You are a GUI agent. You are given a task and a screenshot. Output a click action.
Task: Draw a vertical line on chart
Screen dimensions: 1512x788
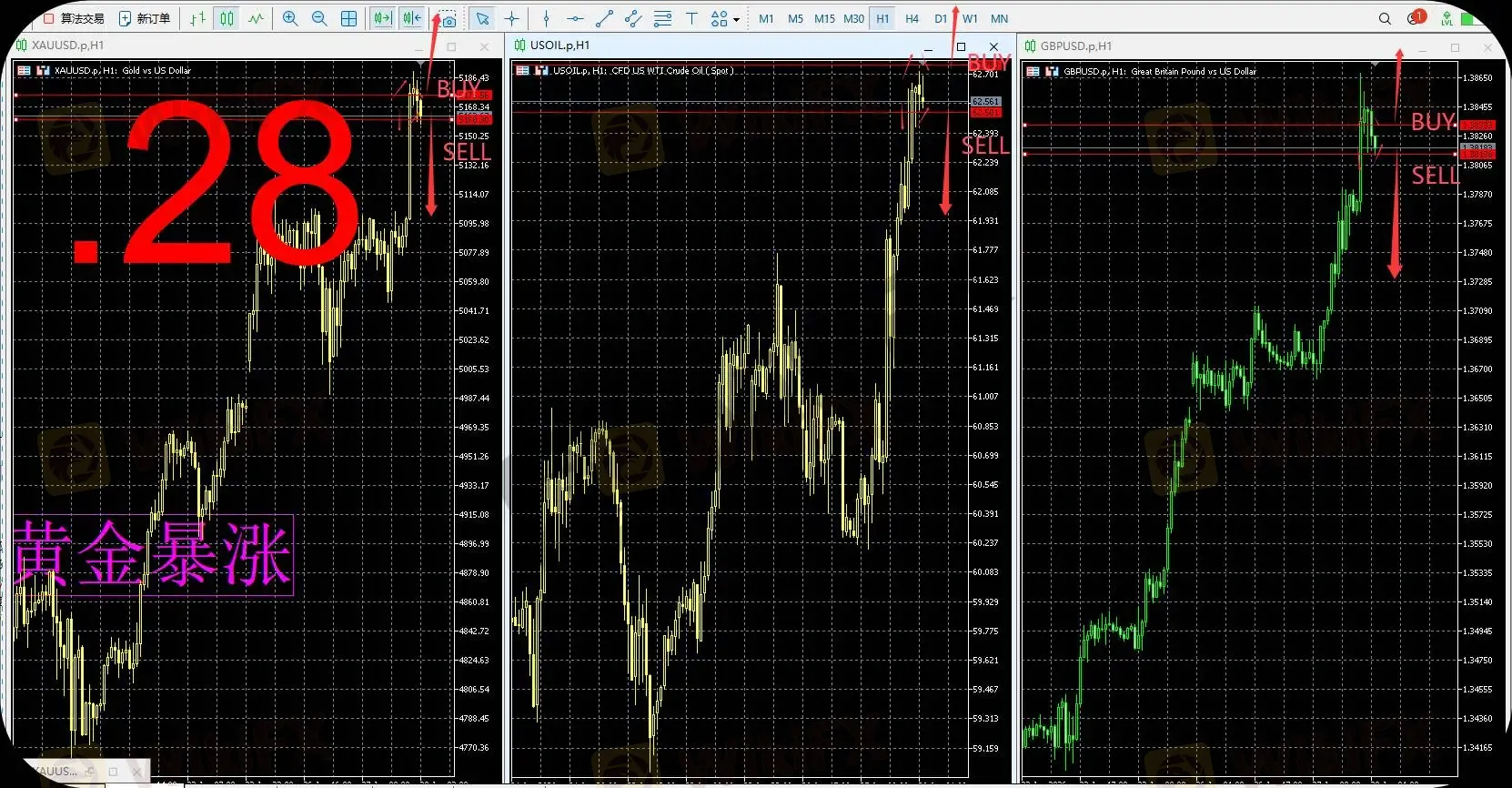click(546, 18)
